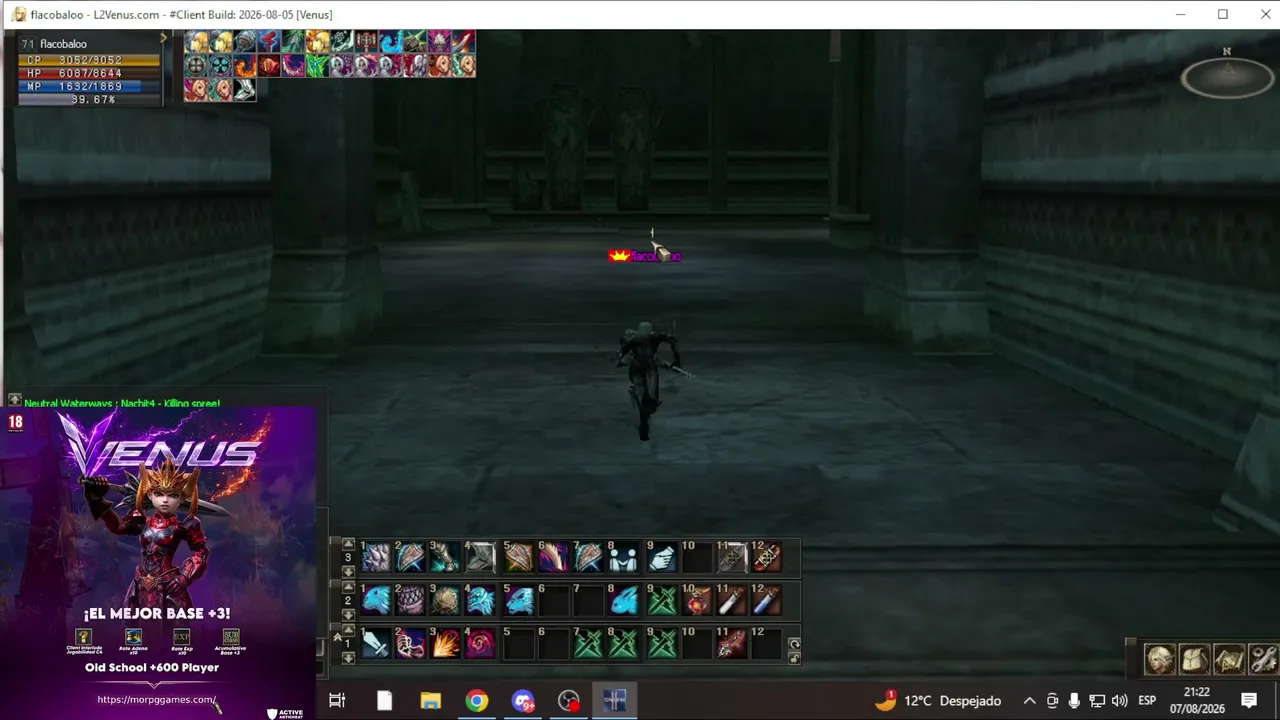Activate the blue beast skill in bar 2 slot 1
Viewport: 1280px width, 720px height.
click(376, 601)
